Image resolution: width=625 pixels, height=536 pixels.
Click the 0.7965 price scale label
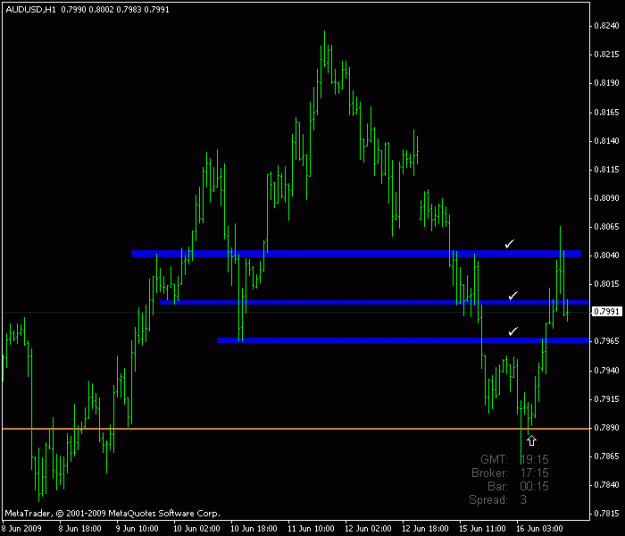[x=607, y=341]
